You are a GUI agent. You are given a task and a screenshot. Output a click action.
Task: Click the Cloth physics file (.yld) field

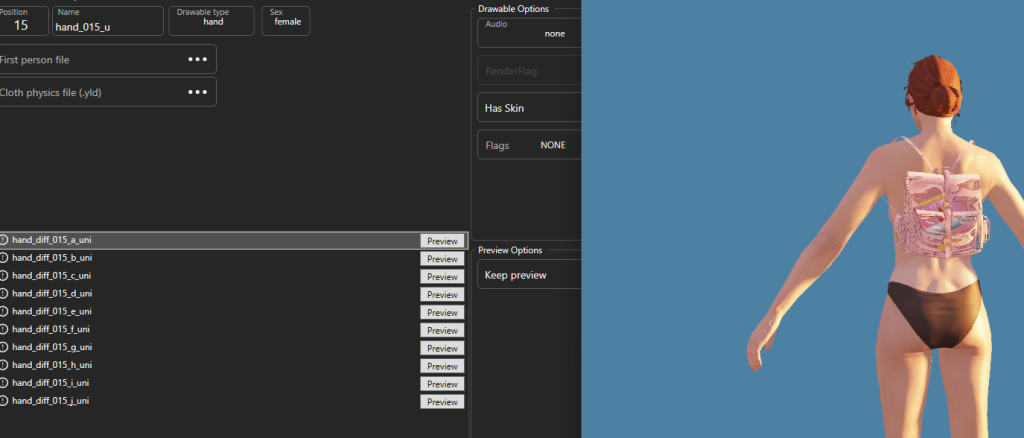108,92
